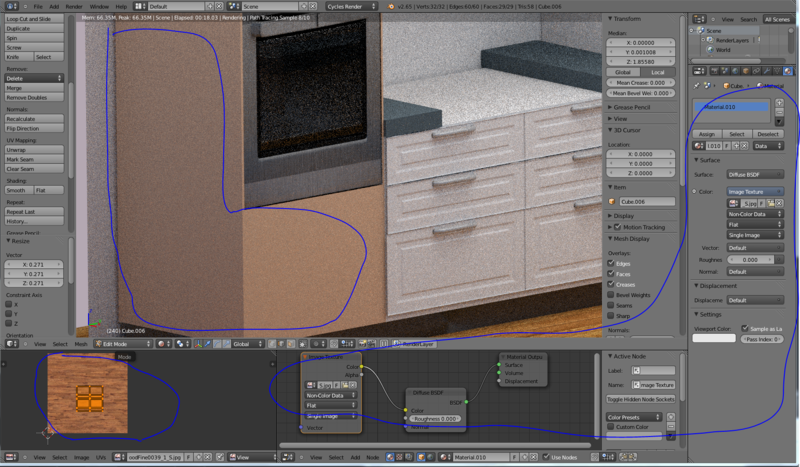Open the UVs menu in image editor
Viewport: 800px width, 467px height.
point(101,457)
